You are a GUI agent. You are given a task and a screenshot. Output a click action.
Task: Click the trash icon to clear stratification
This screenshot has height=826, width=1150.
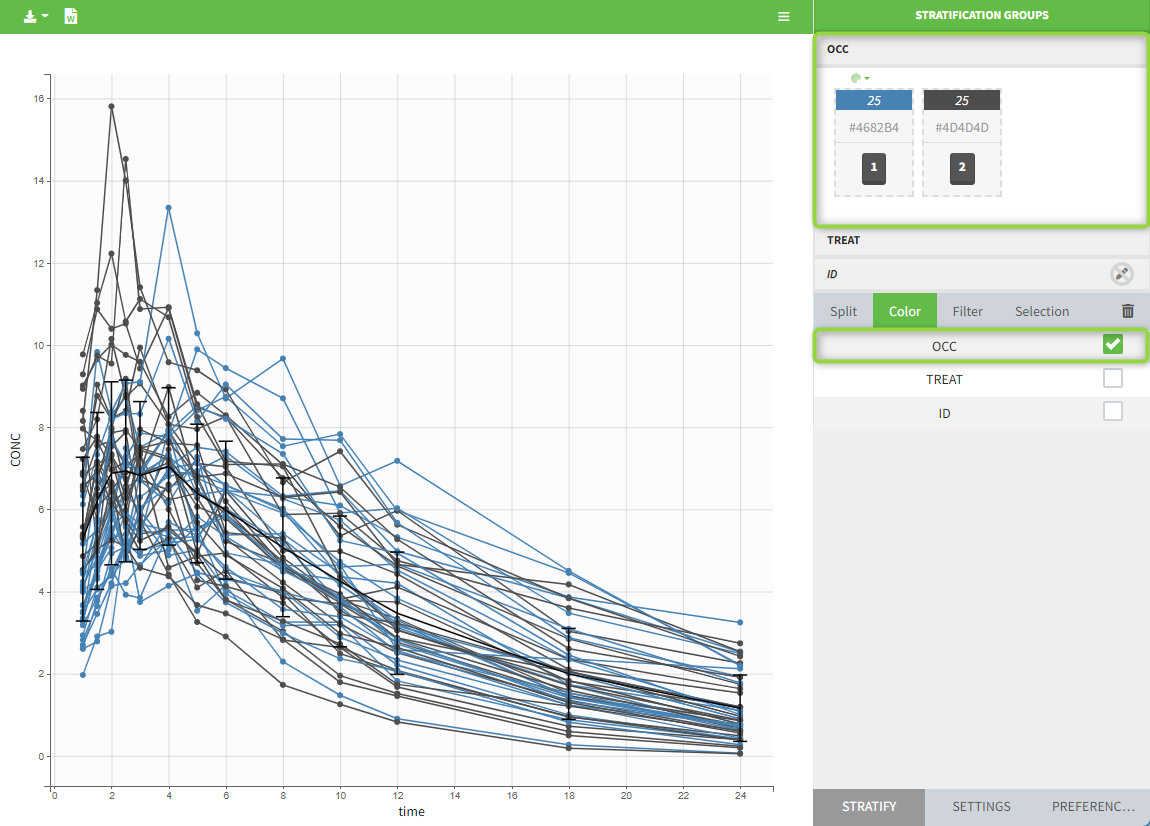click(1128, 311)
